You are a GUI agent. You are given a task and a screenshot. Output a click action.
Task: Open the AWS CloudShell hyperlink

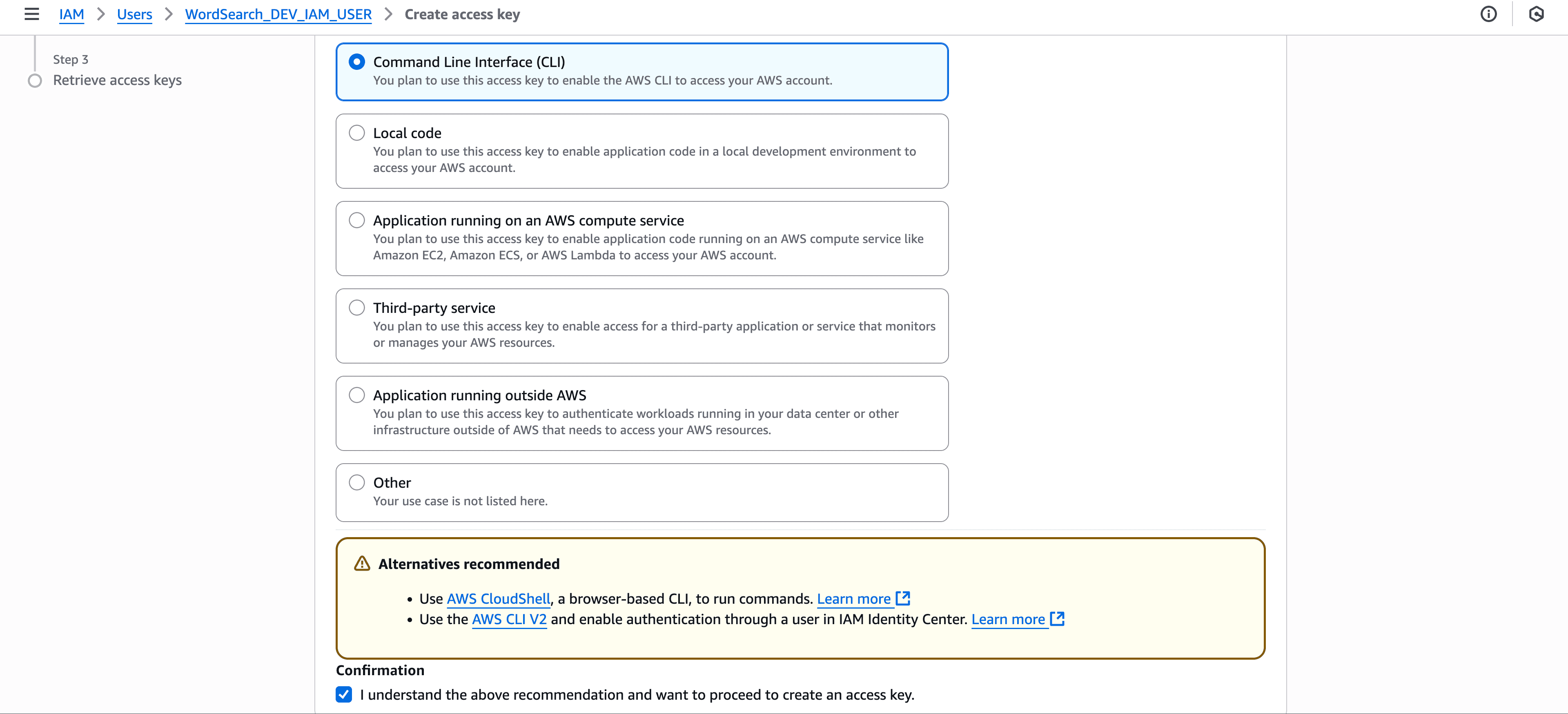[498, 598]
